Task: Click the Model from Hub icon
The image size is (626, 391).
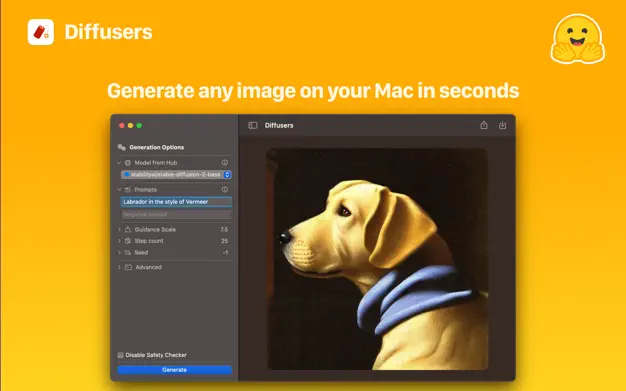Action: point(128,163)
